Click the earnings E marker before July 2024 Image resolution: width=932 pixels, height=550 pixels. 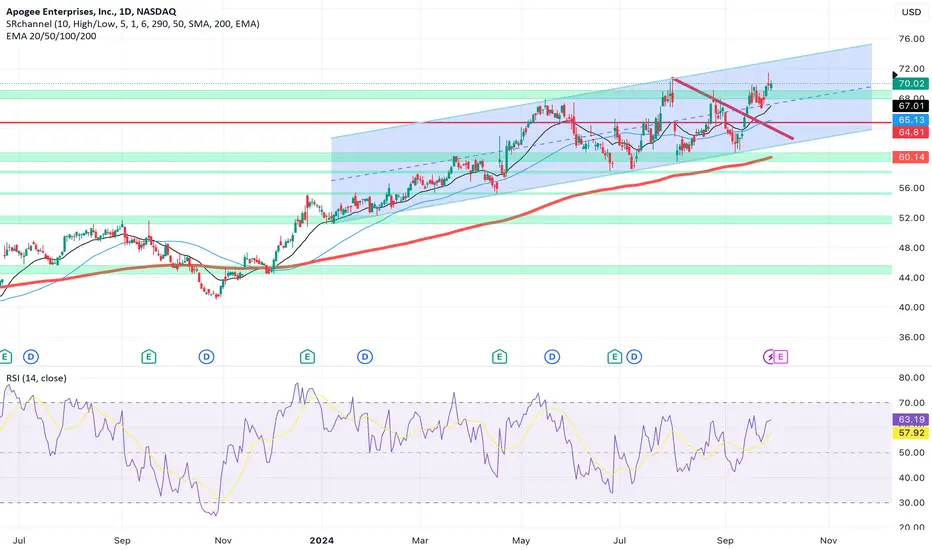[614, 357]
